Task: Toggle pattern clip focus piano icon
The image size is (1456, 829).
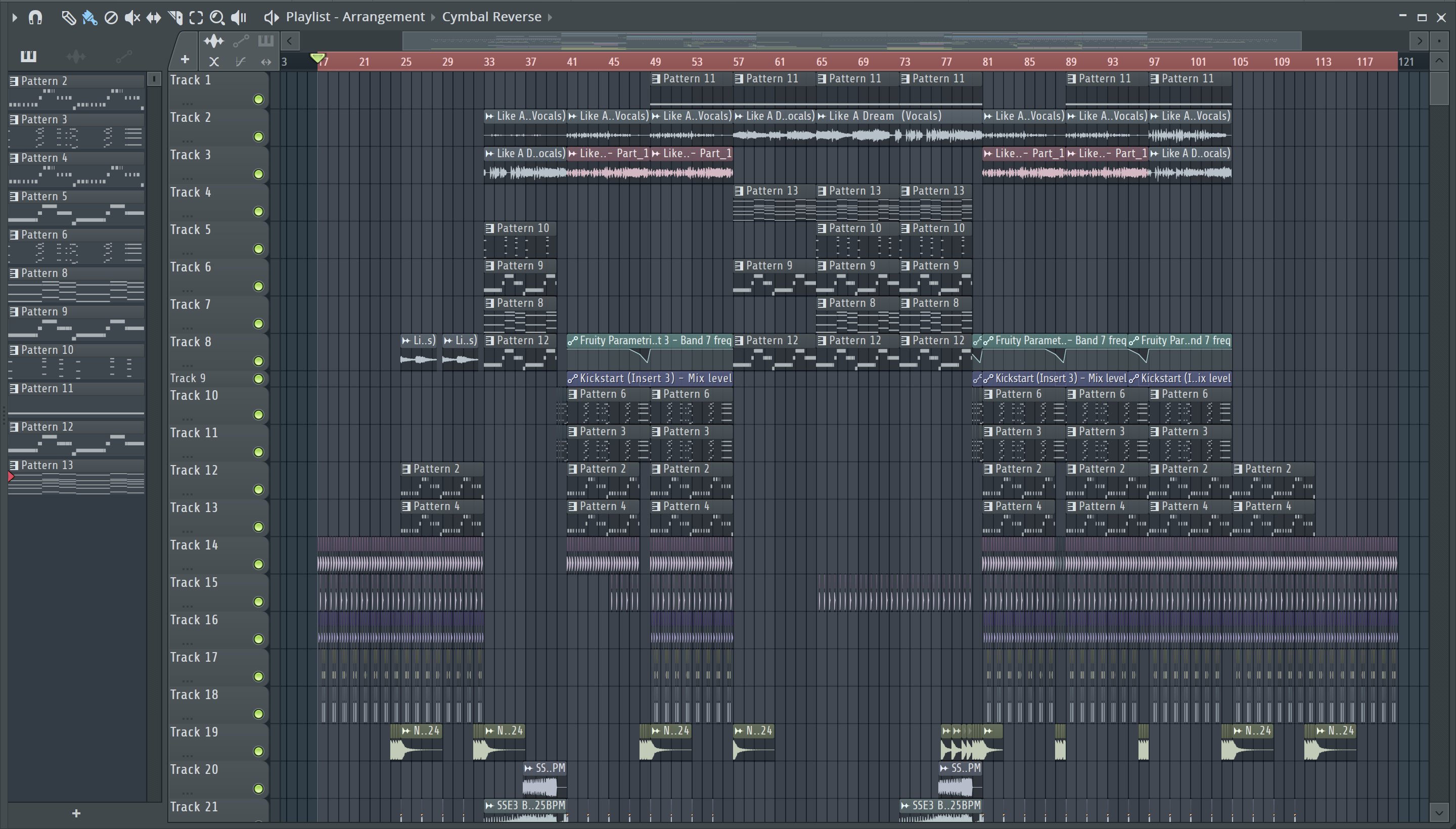Action: 266,40
